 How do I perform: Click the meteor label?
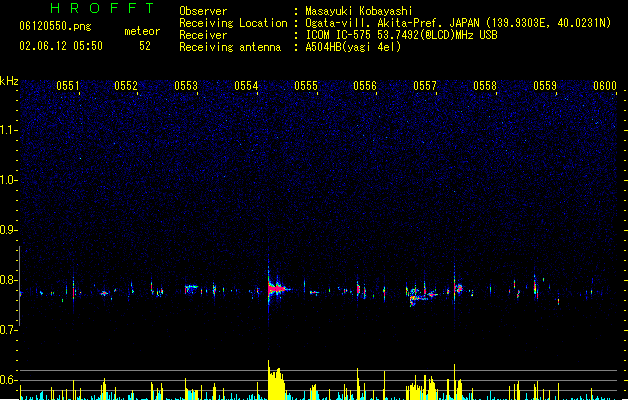click(142, 31)
